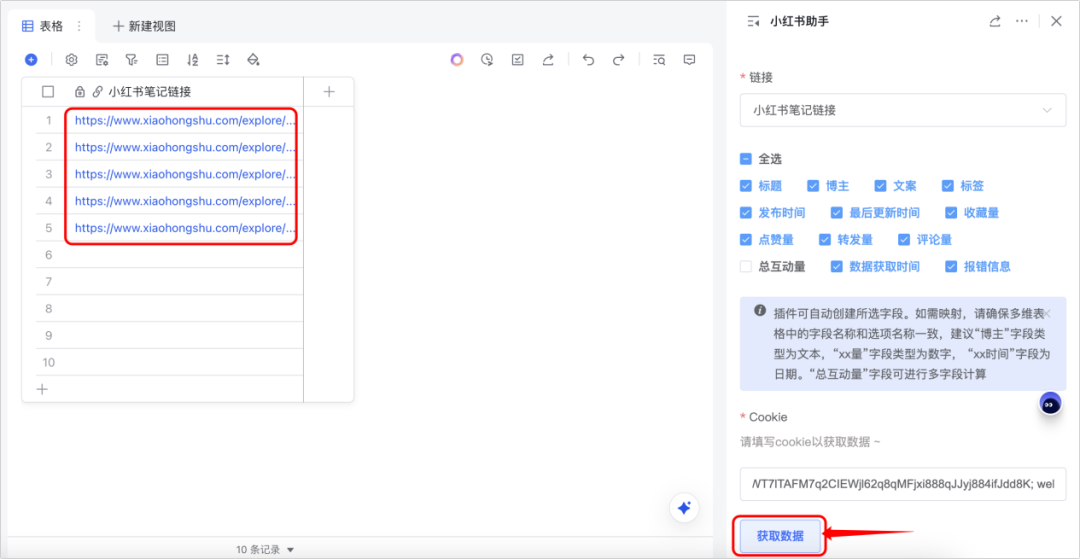
Task: Select the empty cell in row 10
Action: (185, 362)
